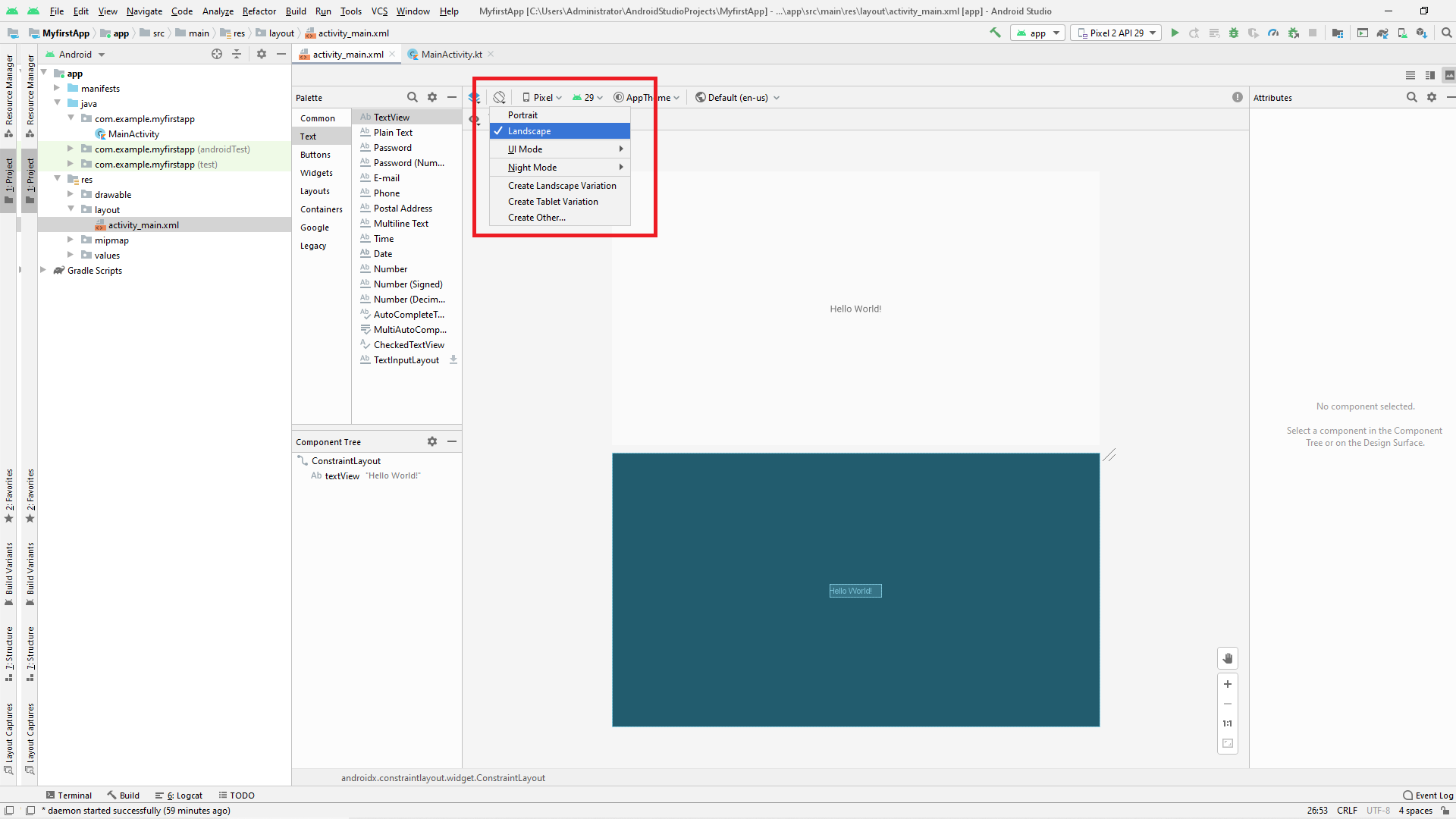
Task: Expand the Gradle Scripts tree node
Action: [x=43, y=270]
